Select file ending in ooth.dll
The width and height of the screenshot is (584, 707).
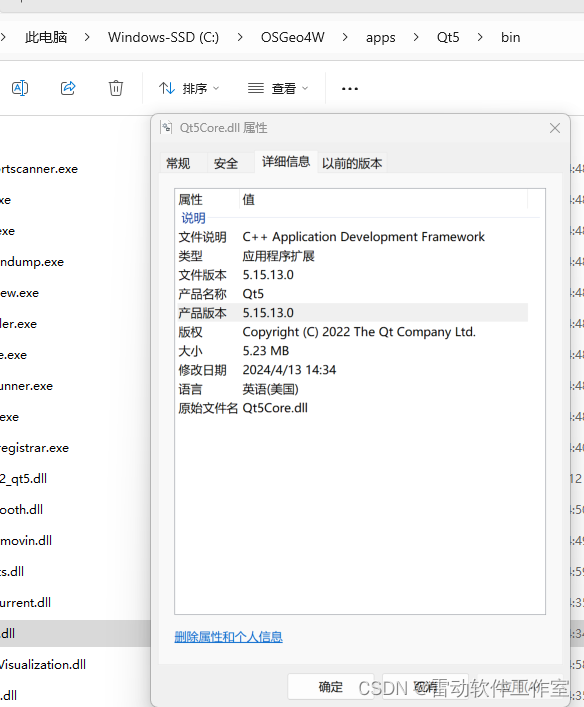pyautogui.click(x=22, y=510)
